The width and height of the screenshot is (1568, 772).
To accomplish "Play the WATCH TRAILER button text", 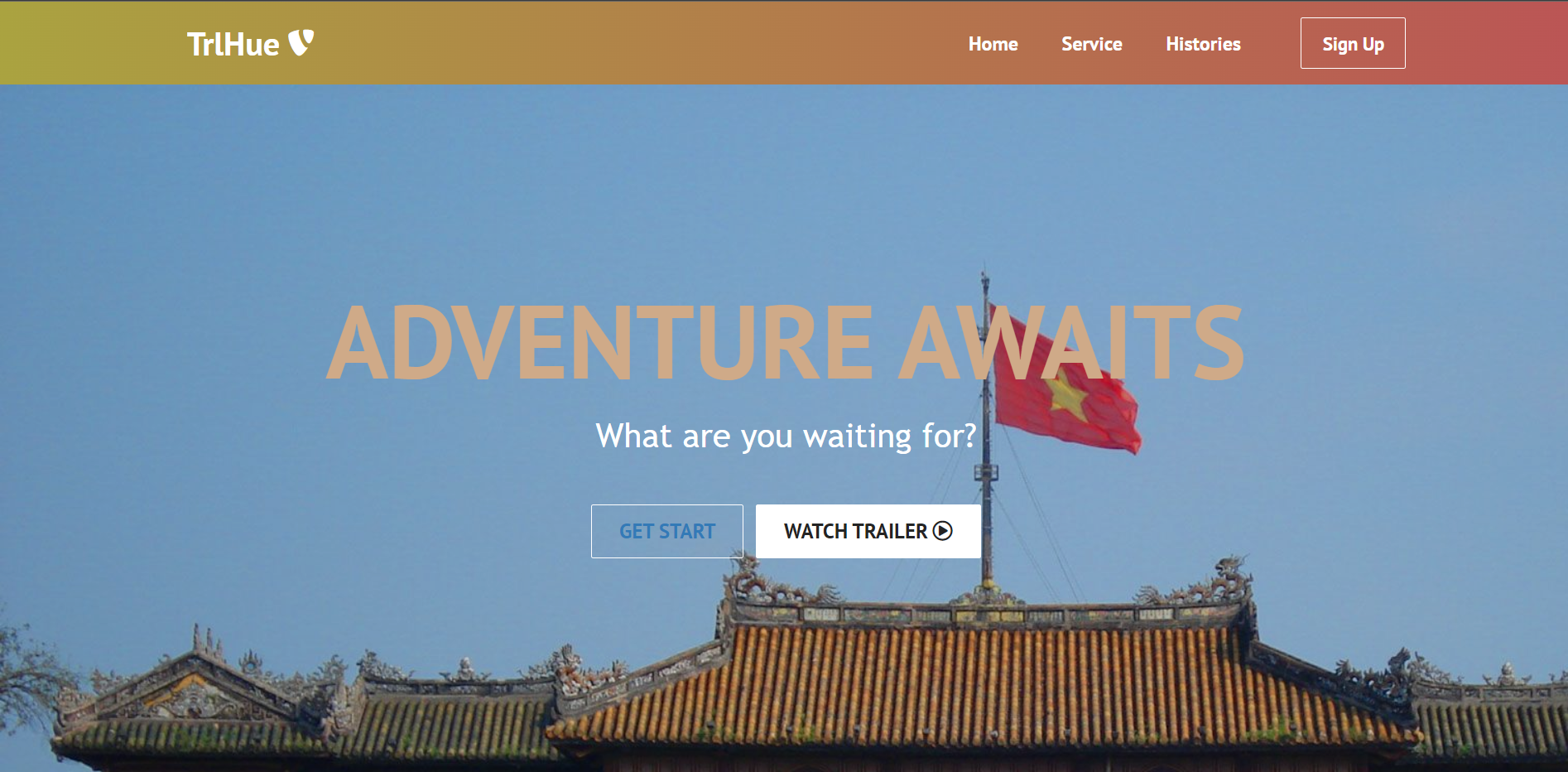I will click(x=855, y=531).
